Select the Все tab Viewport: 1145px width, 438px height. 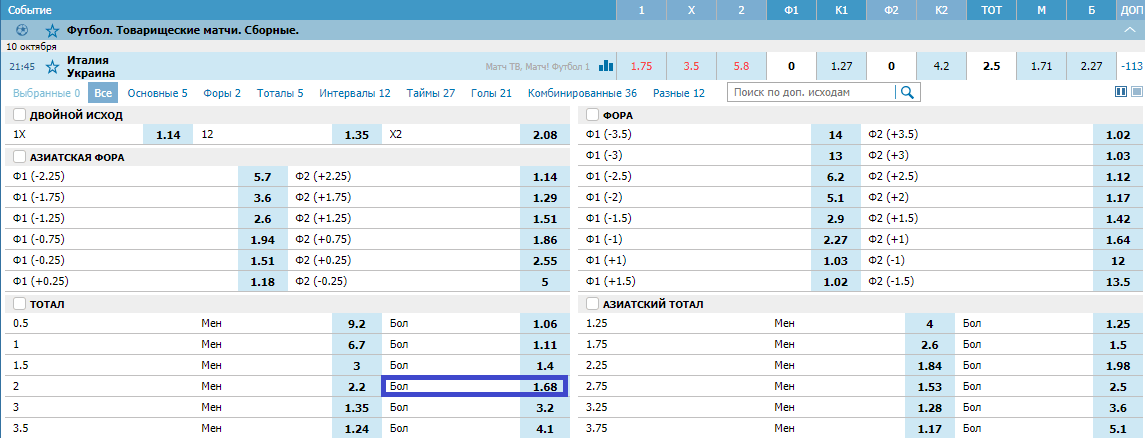tap(103, 93)
